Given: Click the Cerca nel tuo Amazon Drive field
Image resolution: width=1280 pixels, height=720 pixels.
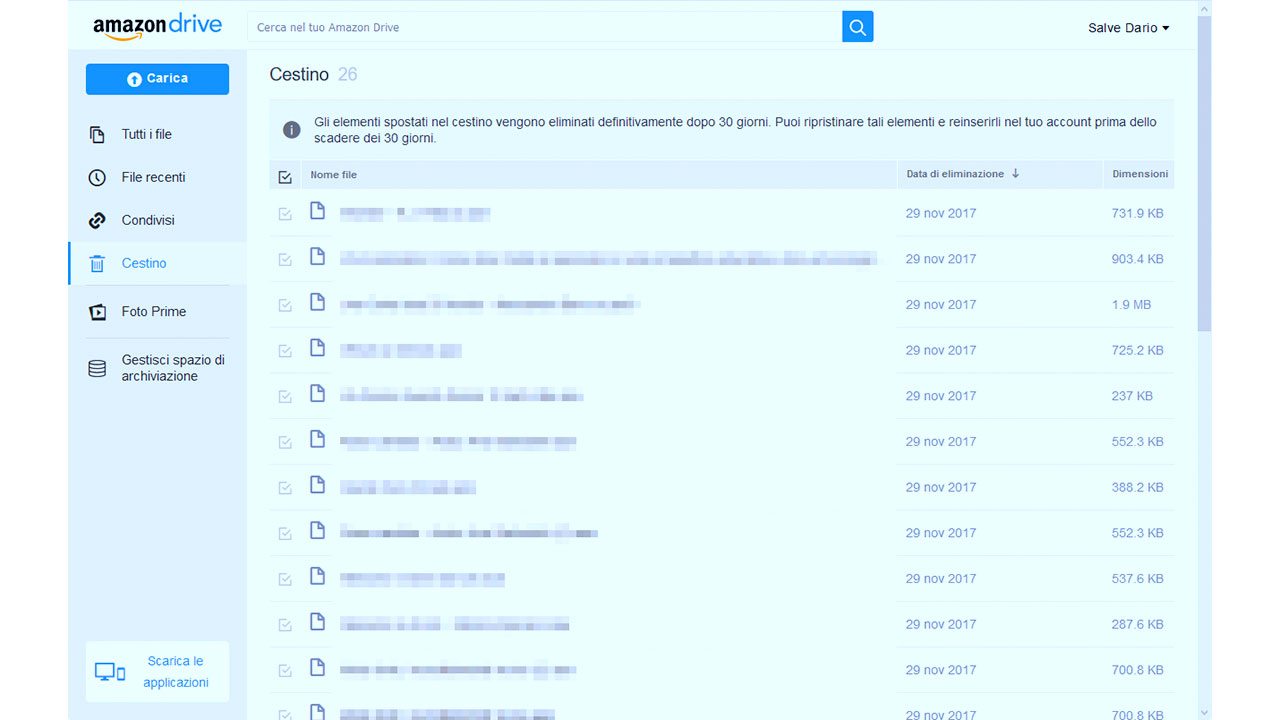Looking at the screenshot, I should click(545, 27).
